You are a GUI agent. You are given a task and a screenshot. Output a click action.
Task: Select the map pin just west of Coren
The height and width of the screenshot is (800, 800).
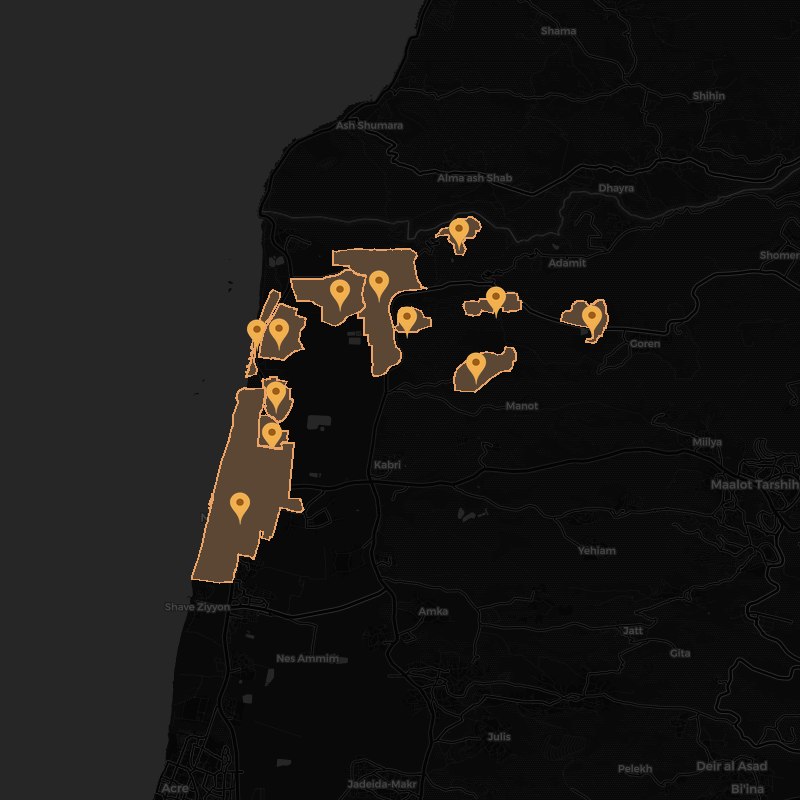(x=592, y=319)
